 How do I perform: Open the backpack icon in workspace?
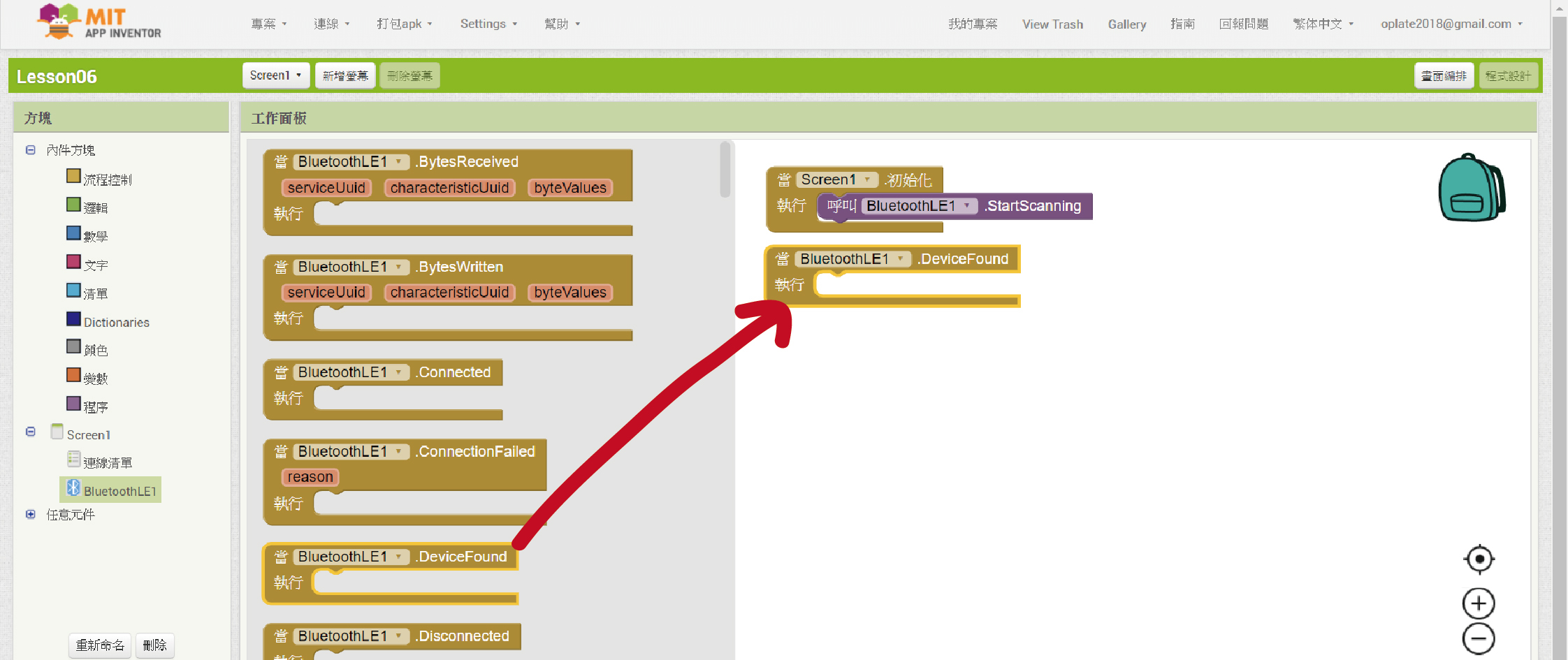tap(1471, 188)
